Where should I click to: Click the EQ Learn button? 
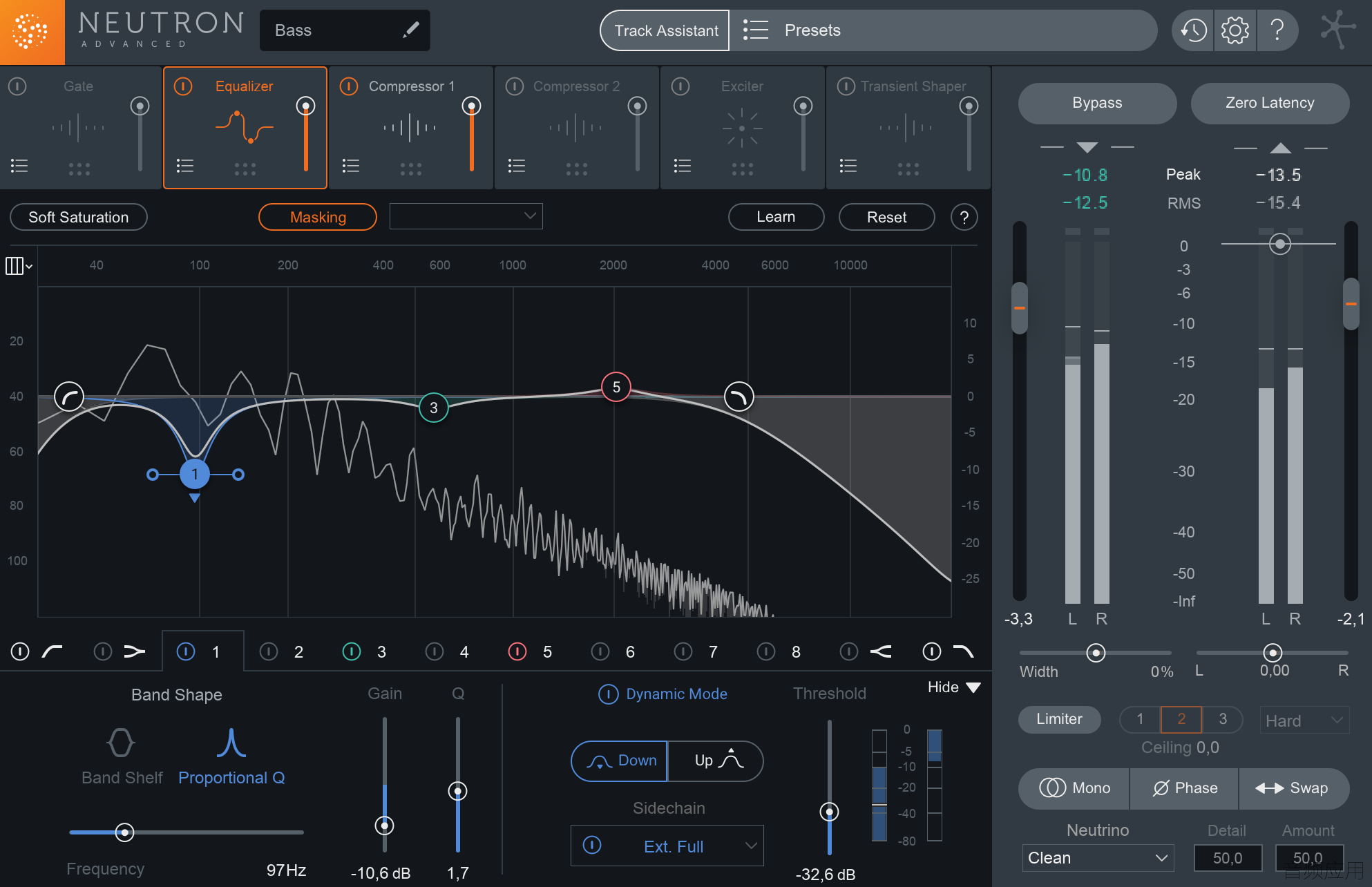click(776, 217)
